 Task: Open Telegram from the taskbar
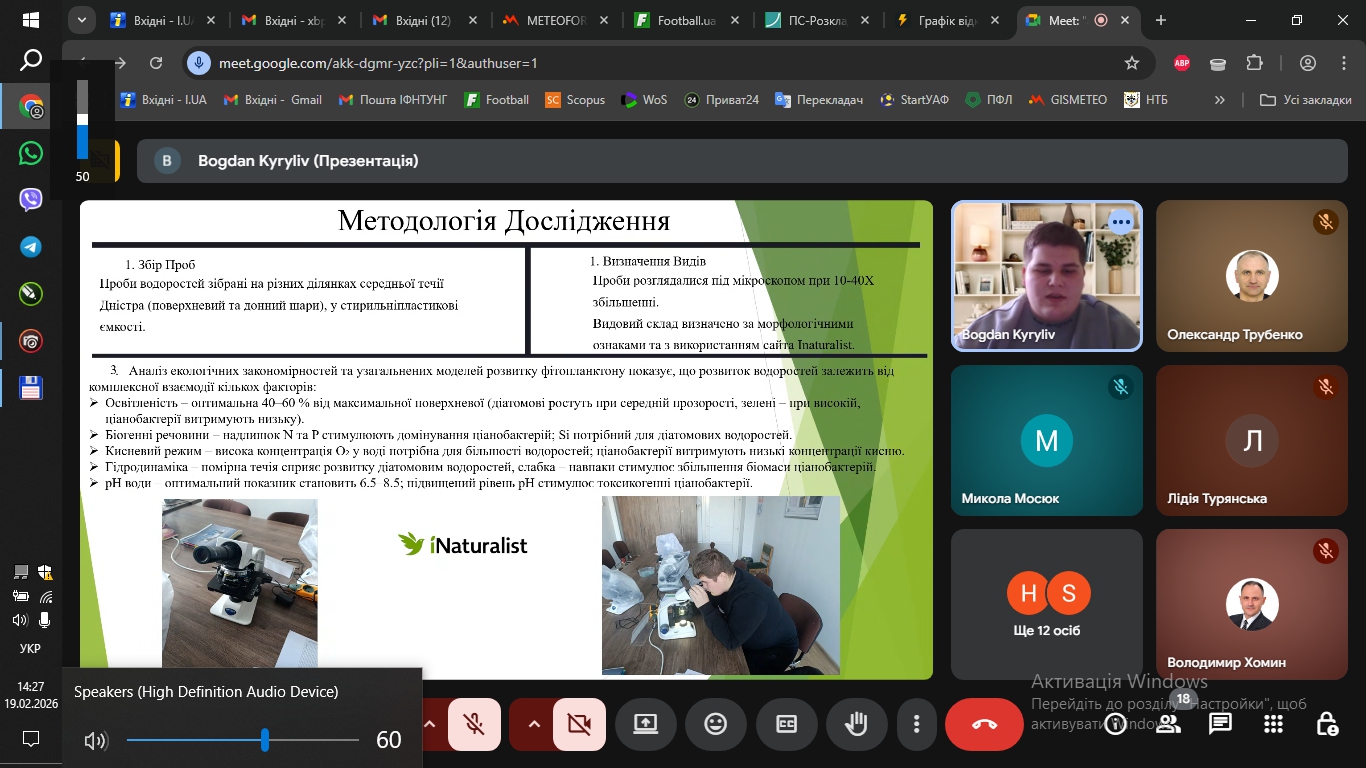(31, 247)
